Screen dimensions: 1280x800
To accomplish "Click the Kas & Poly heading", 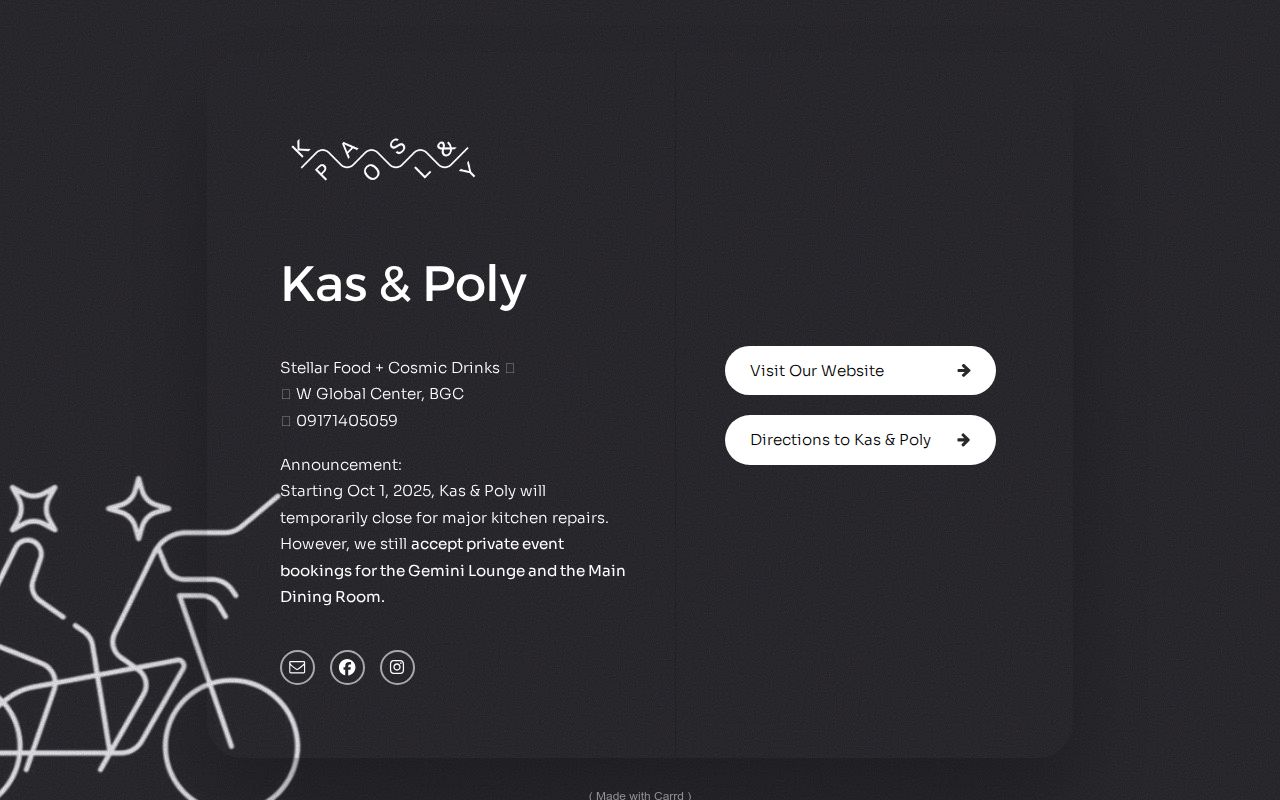I will click(x=403, y=284).
